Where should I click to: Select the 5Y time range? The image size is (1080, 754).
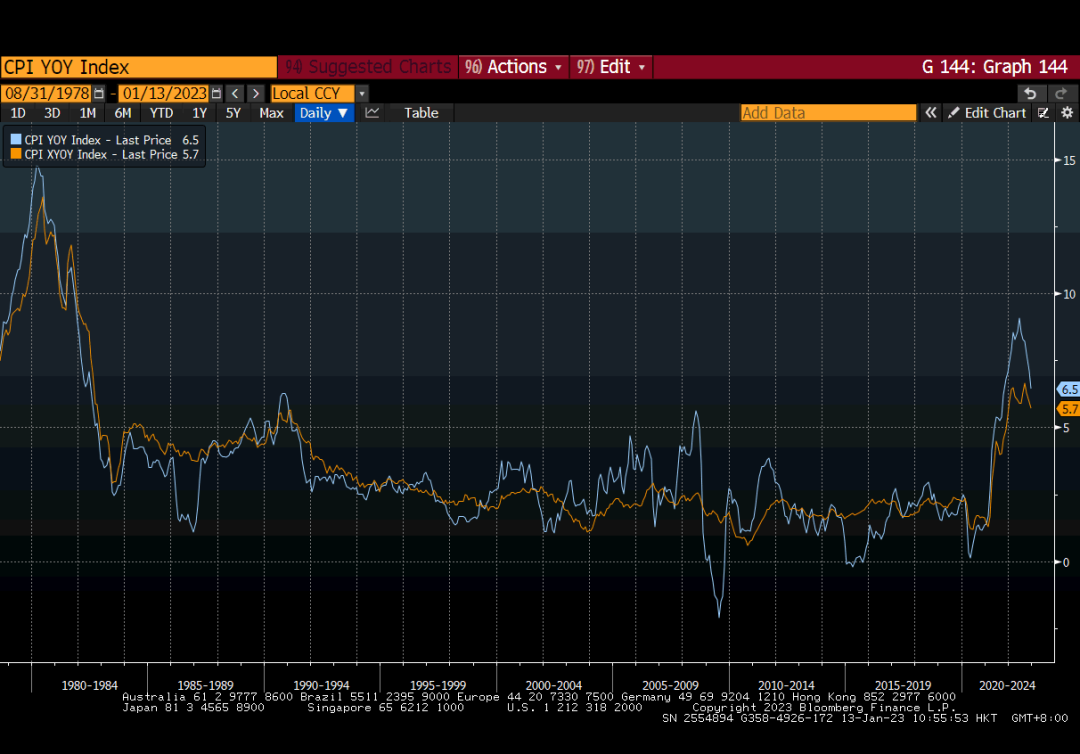(233, 113)
